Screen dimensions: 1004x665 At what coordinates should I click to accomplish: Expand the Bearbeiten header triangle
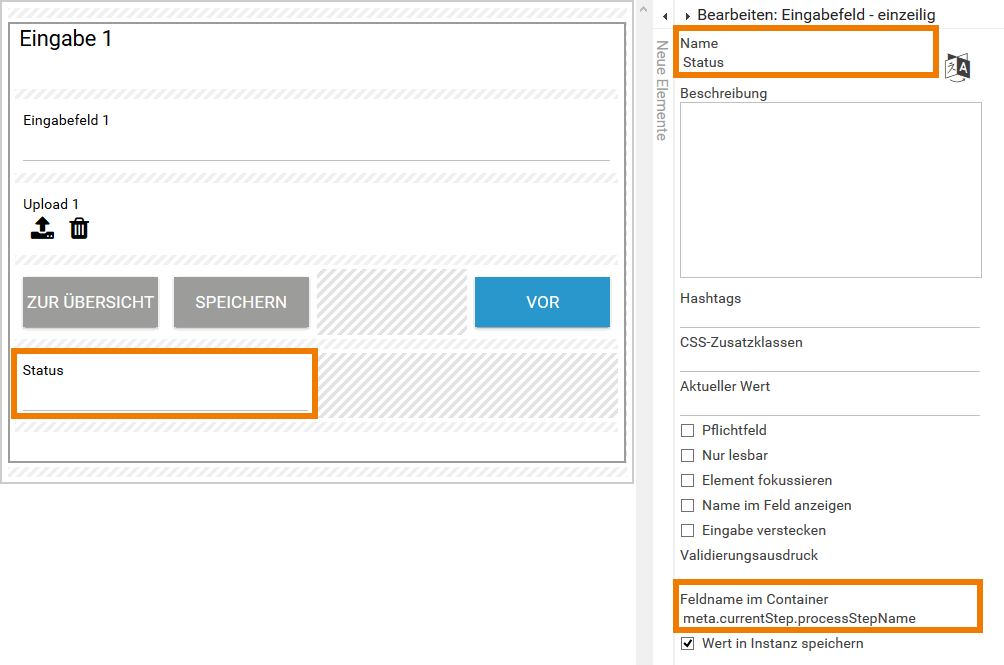click(688, 16)
